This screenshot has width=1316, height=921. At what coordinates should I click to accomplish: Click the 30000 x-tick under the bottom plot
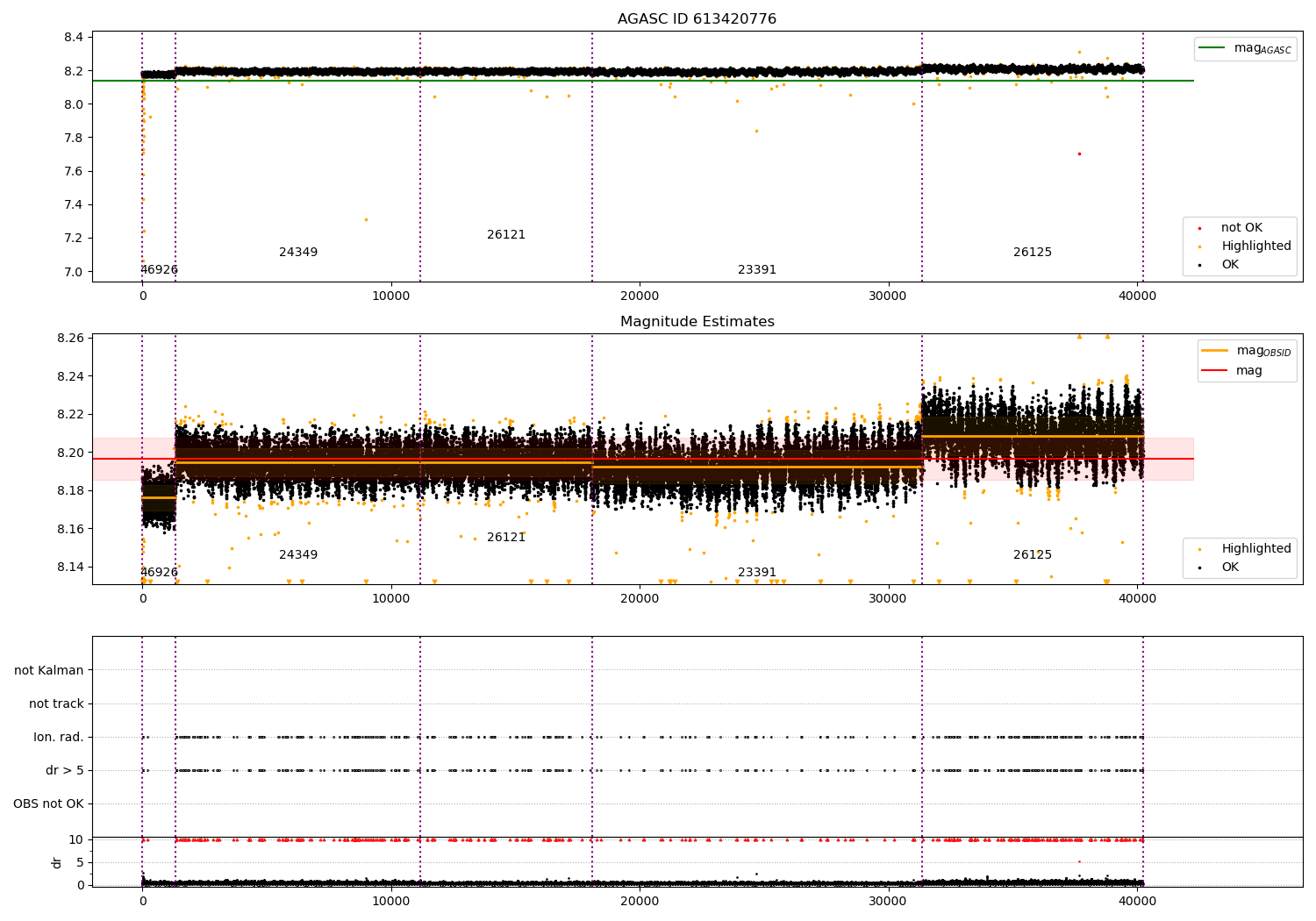coord(889,901)
